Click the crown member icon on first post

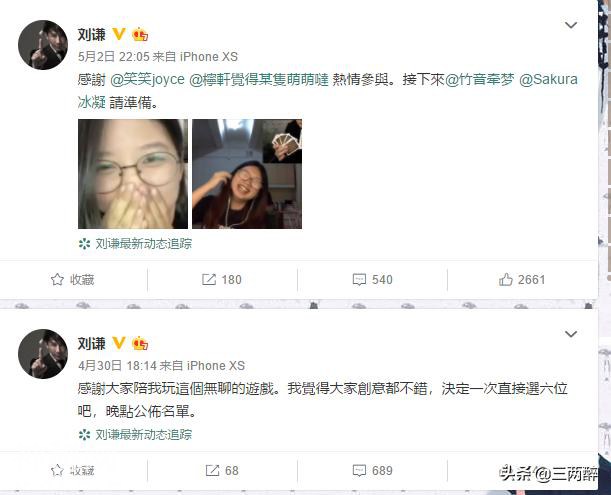coord(140,35)
